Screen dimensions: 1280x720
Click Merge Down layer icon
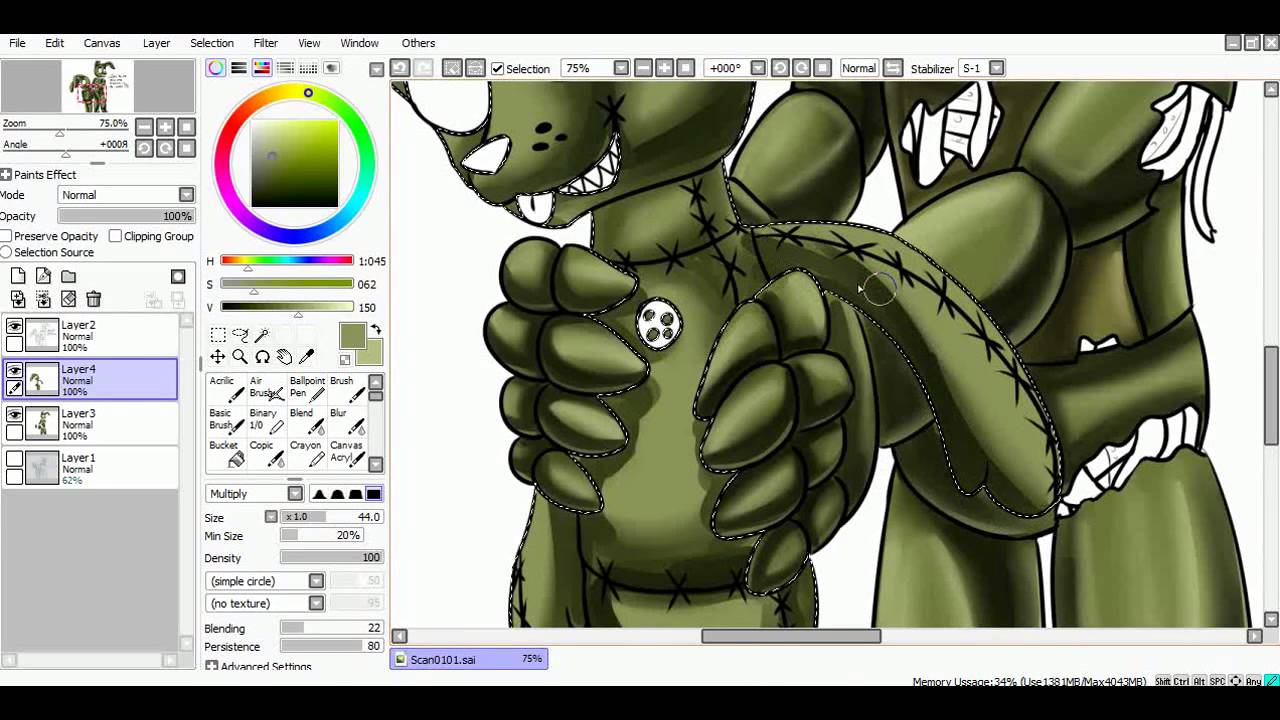(x=43, y=299)
